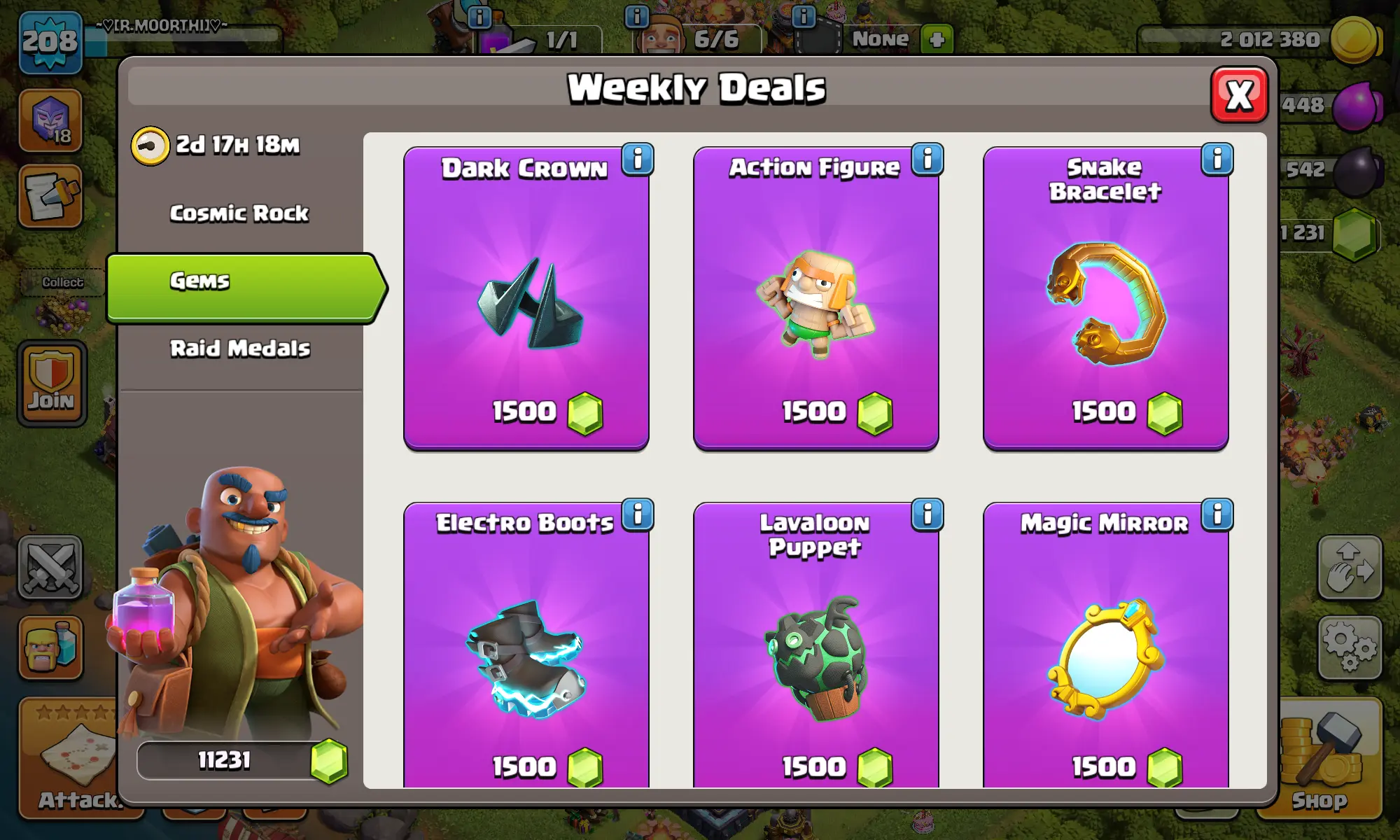Open the crossed swords battle log
Viewport: 1400px width, 840px height.
coord(50,567)
